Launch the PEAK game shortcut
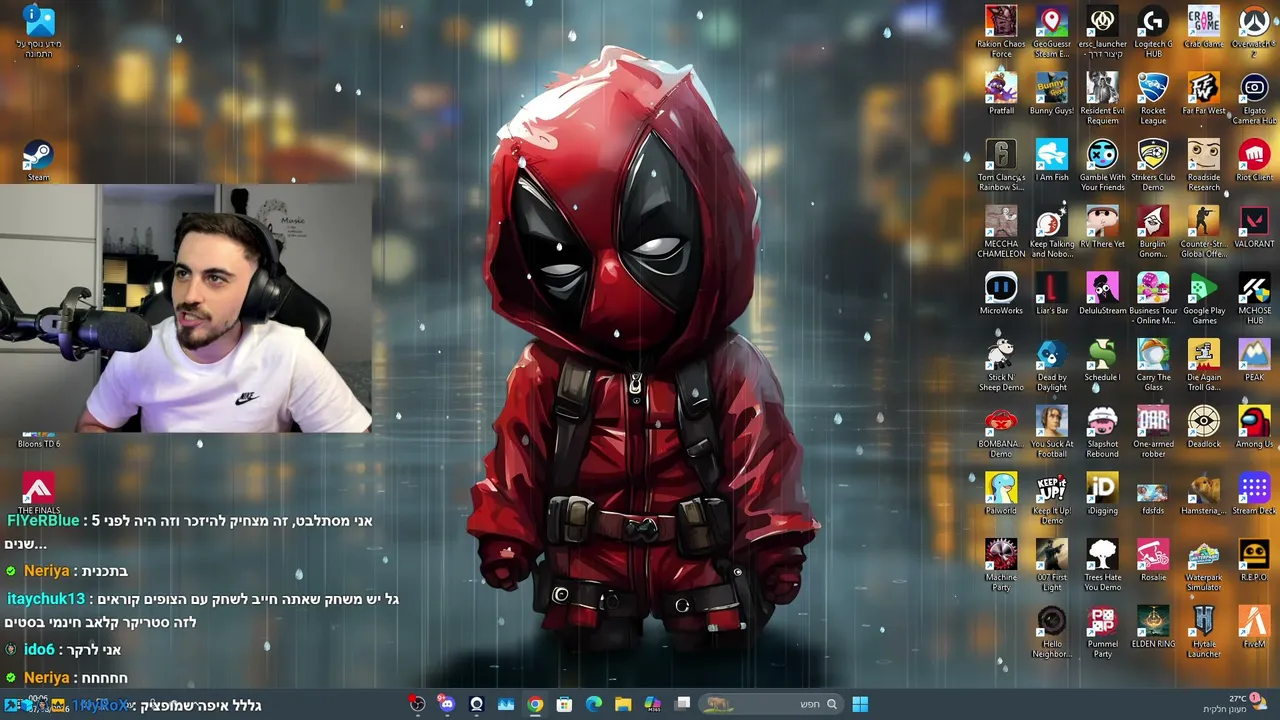Viewport: 1280px width, 720px height. pyautogui.click(x=1254, y=360)
